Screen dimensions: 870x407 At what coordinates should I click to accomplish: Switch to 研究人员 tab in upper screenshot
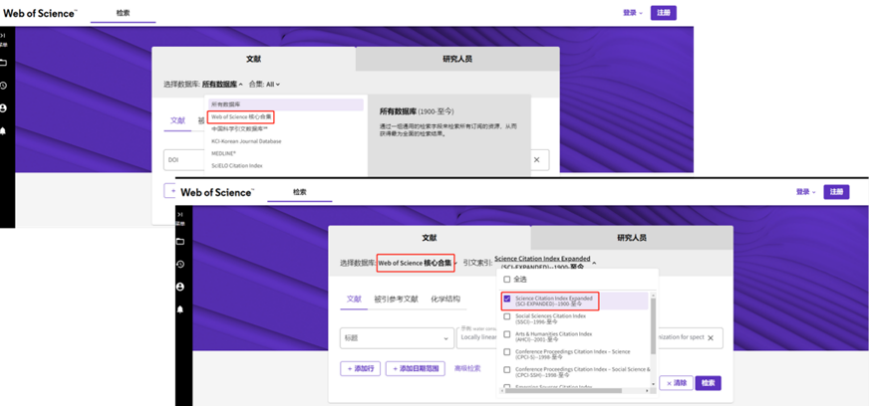457,59
